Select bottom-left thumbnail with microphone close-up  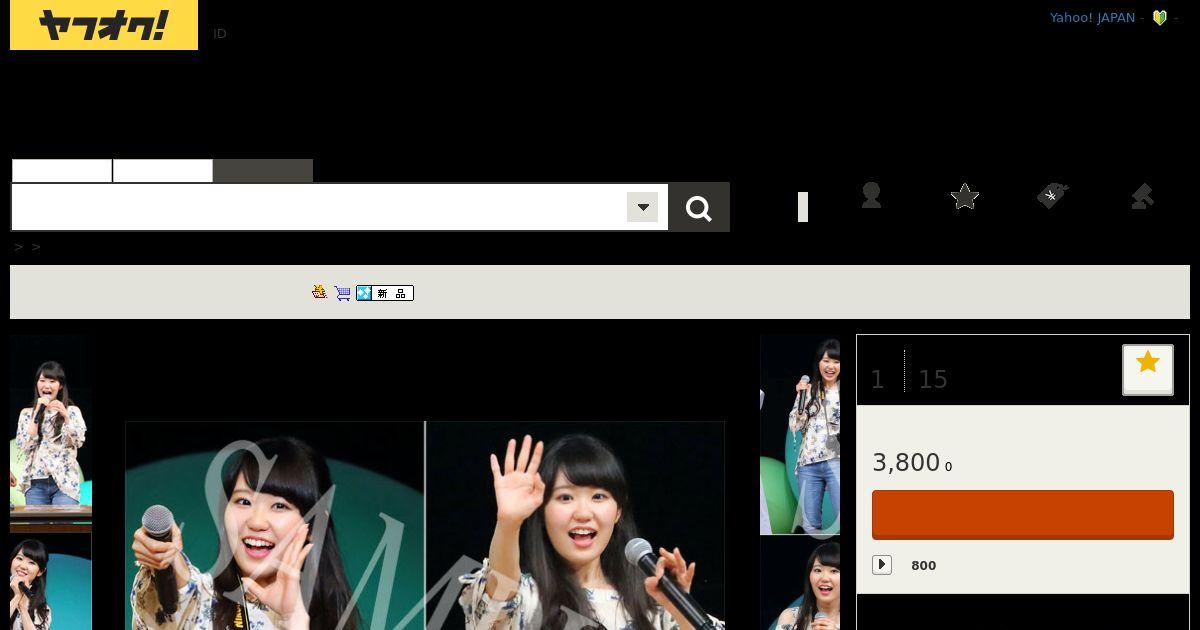click(x=51, y=582)
